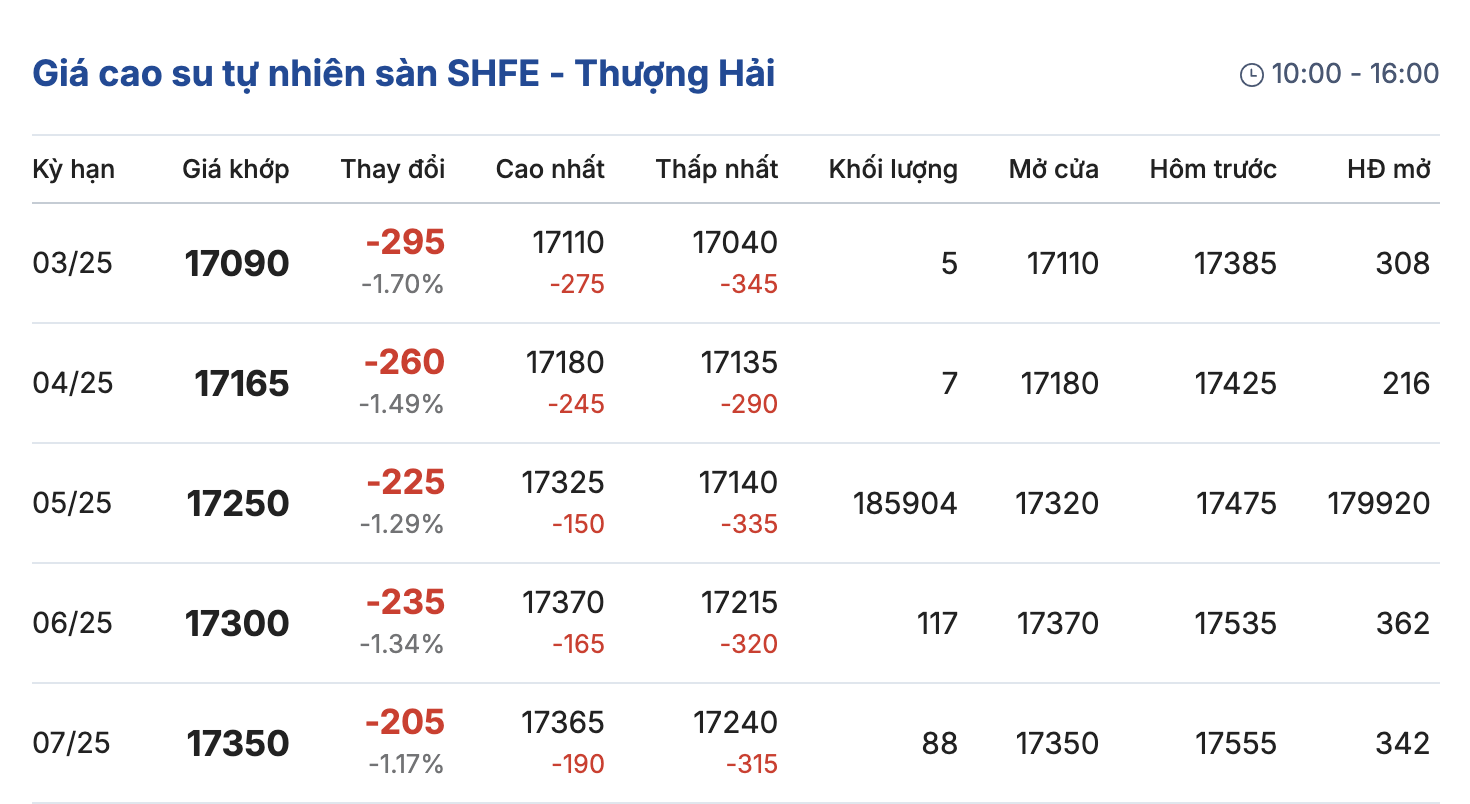This screenshot has height=804, width=1470.
Task: Click the Mở cửa column header
Action: click(x=1053, y=169)
